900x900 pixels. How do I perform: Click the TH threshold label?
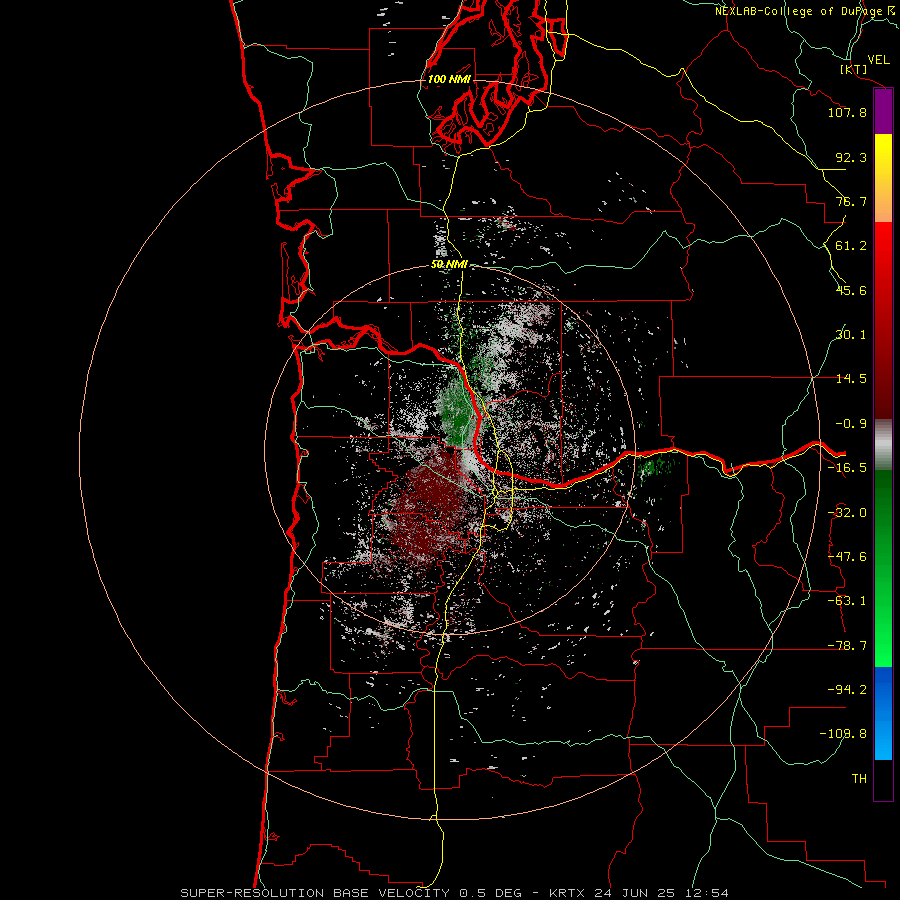(859, 779)
